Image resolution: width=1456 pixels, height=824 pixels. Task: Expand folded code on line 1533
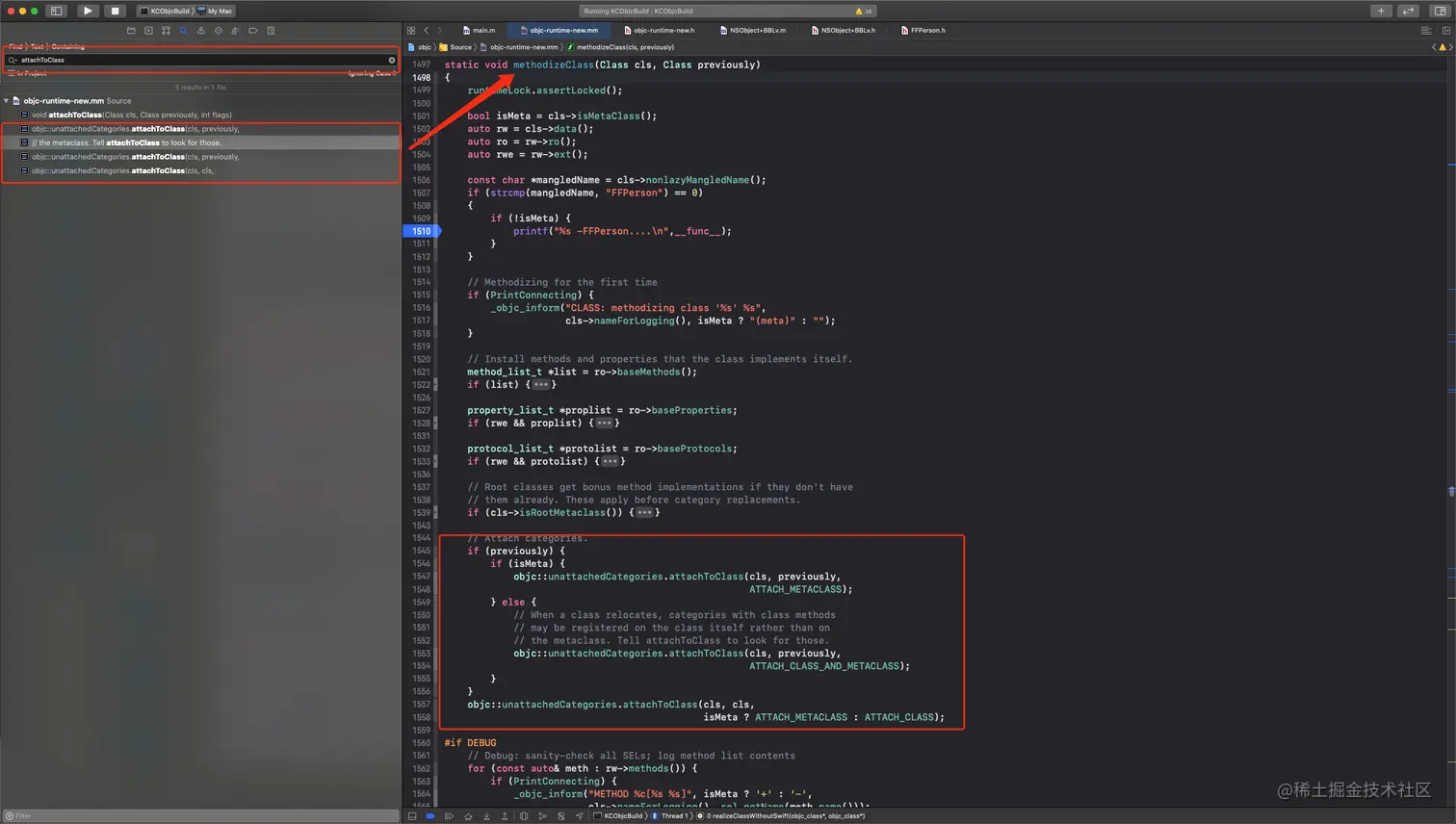610,462
